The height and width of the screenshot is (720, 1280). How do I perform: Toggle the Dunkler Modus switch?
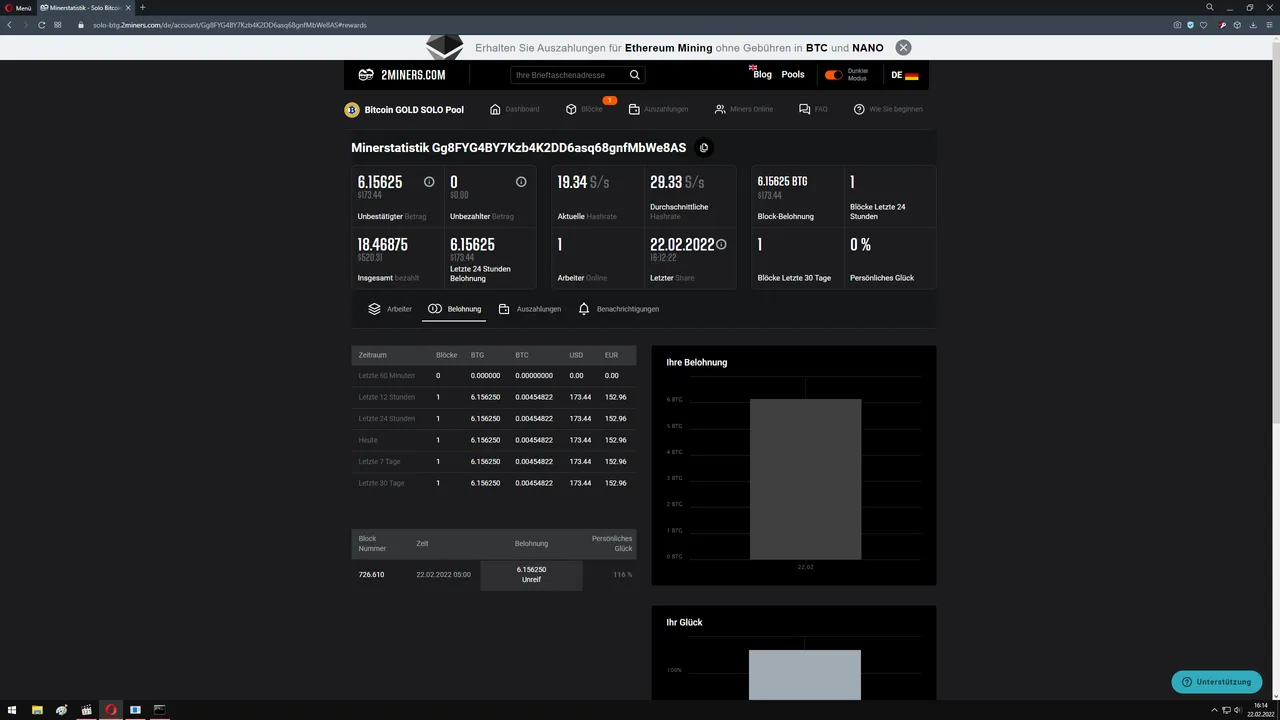pos(833,75)
